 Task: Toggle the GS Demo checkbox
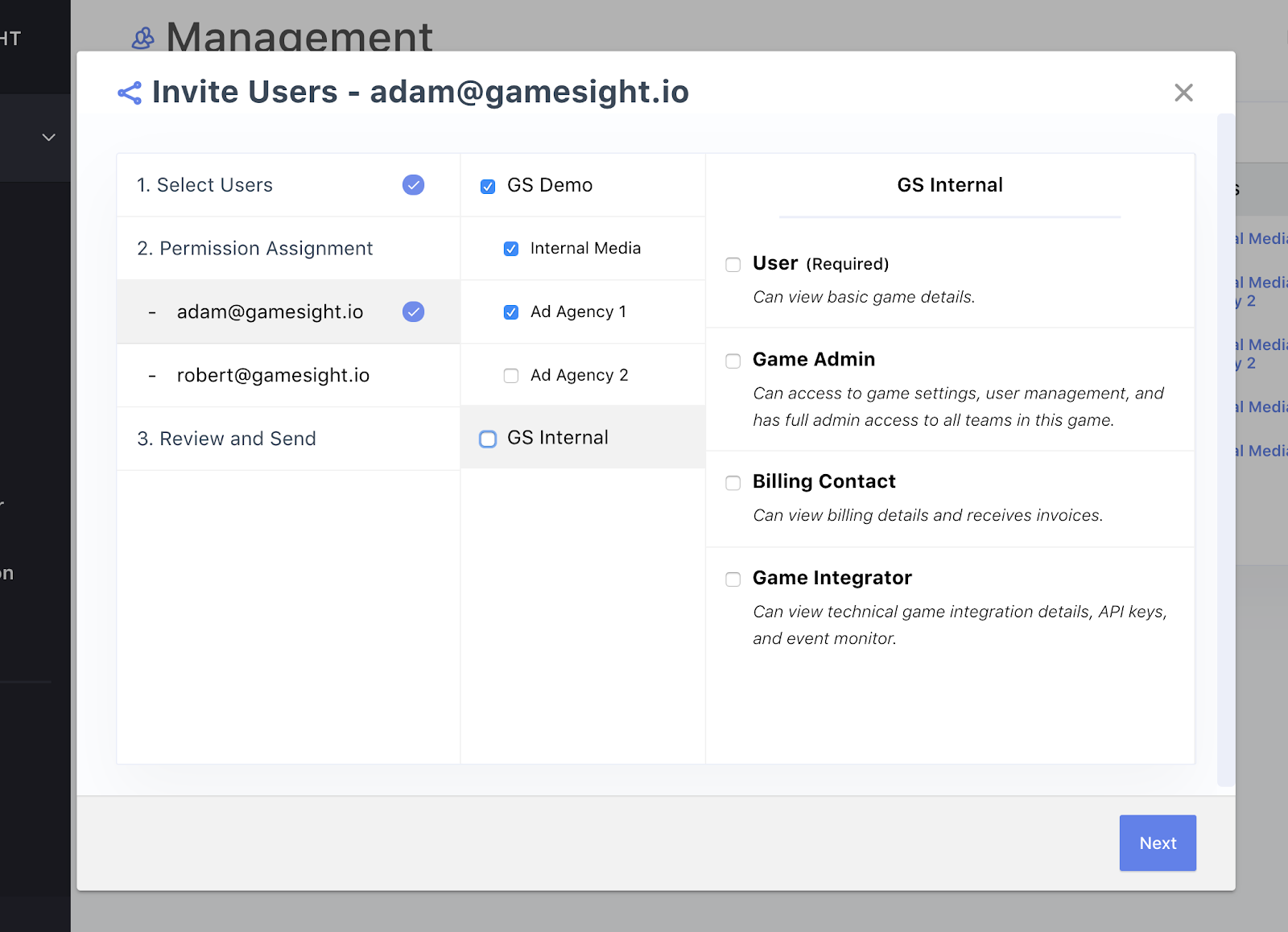point(488,187)
